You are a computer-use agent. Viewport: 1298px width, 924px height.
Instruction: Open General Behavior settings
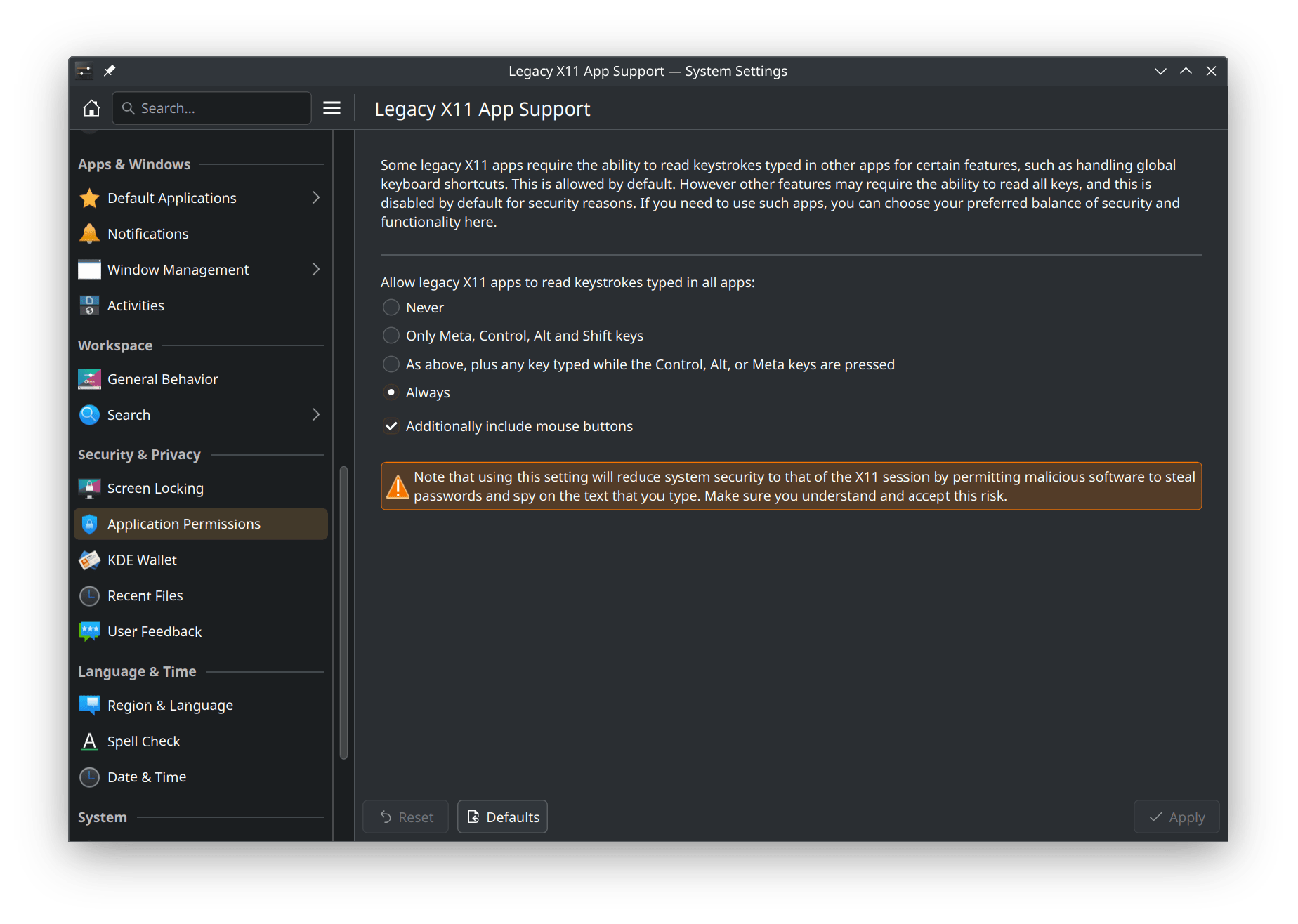(x=201, y=379)
